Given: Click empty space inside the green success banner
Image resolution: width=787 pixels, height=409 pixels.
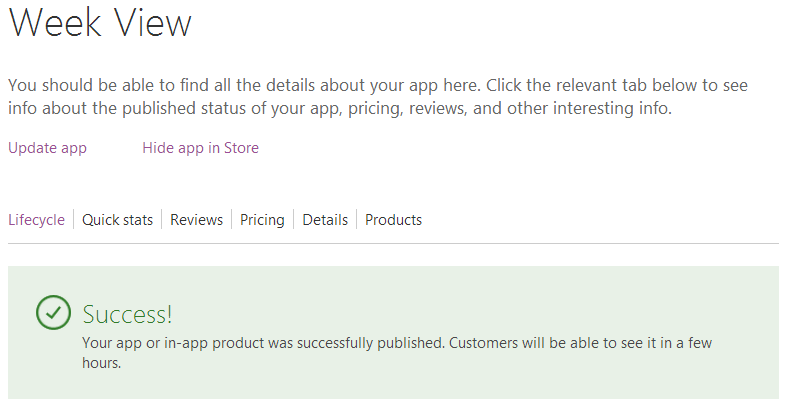Looking at the screenshot, I should [502, 301].
